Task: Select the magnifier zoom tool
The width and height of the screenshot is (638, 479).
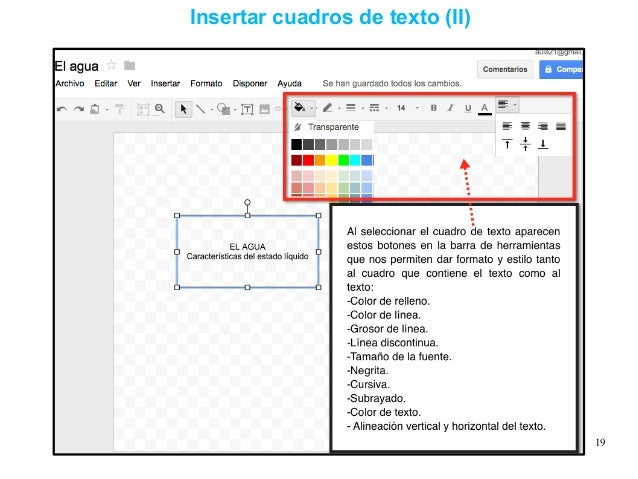Action: tap(160, 109)
